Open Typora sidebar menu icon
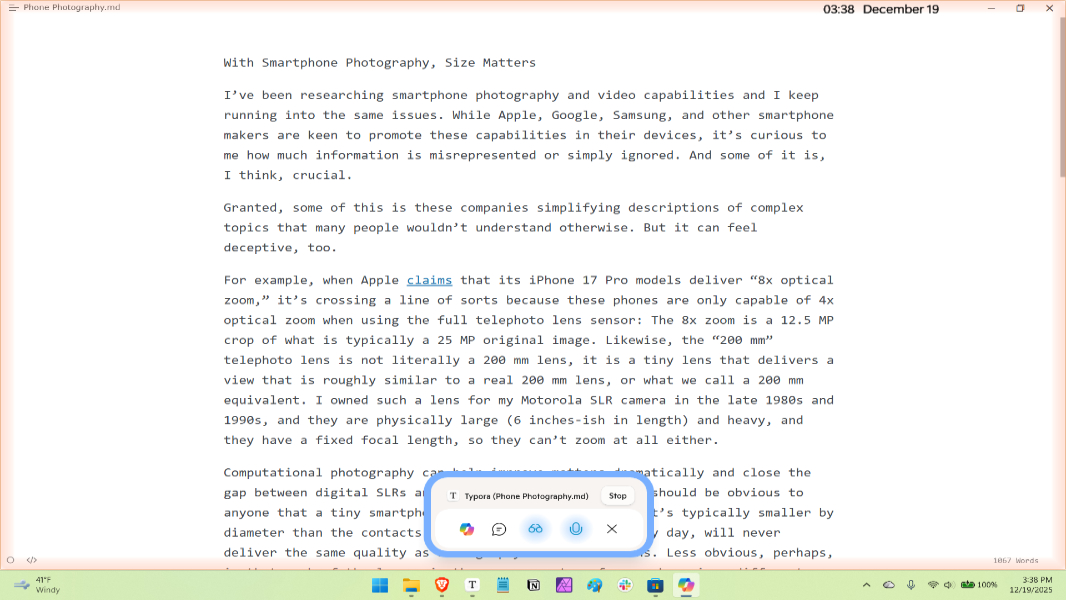Screen dimensions: 1066x600 click(x=13, y=7)
